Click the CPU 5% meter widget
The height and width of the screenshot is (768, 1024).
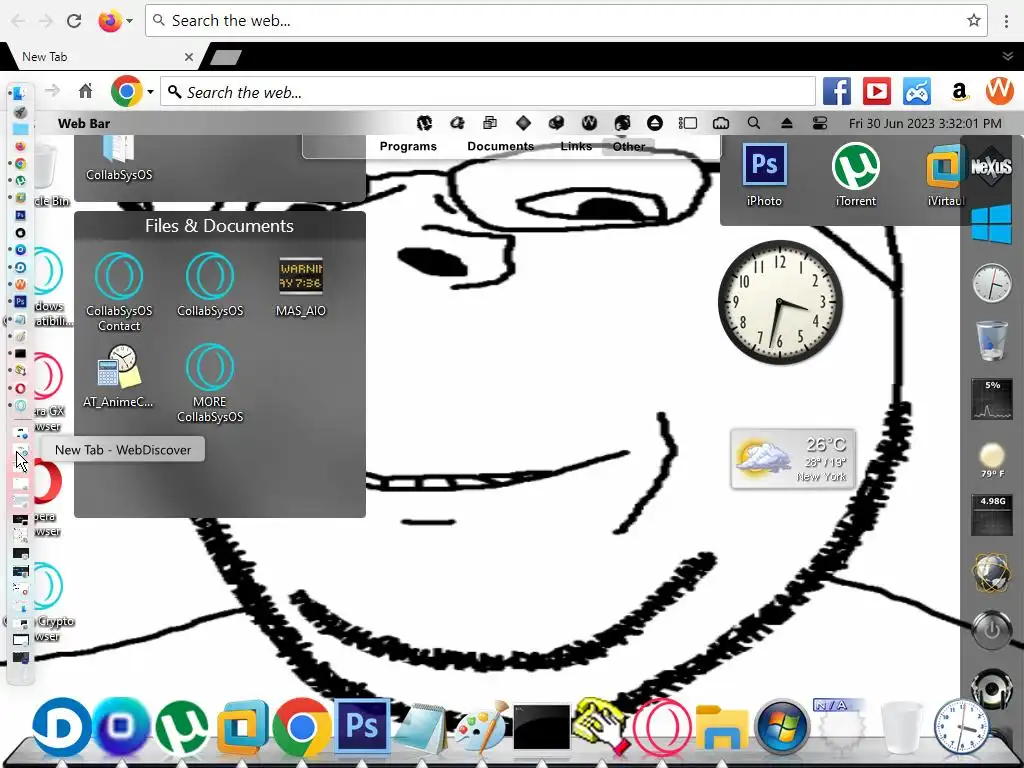click(991, 399)
